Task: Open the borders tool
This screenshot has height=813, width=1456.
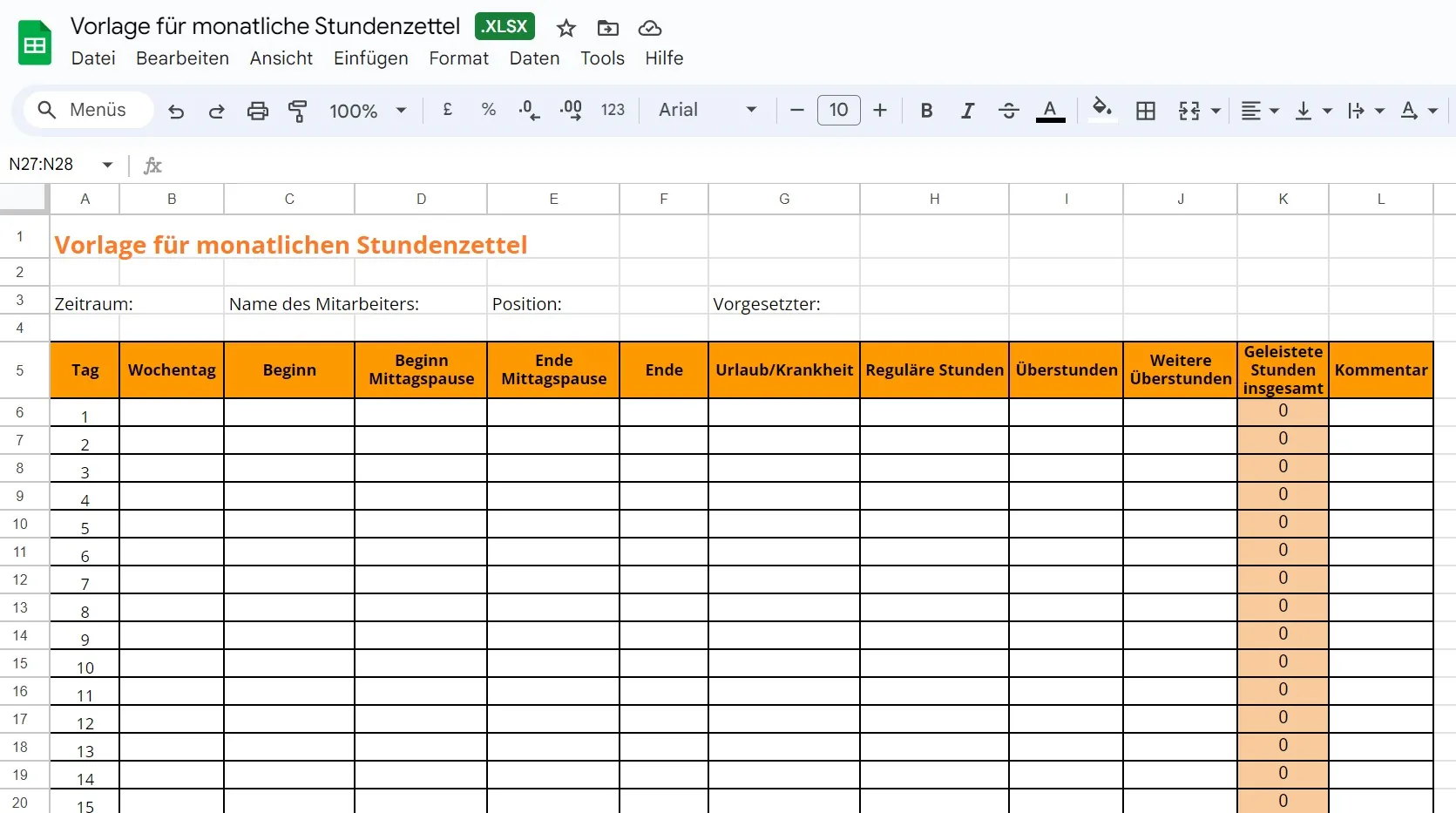Action: click(x=1146, y=111)
